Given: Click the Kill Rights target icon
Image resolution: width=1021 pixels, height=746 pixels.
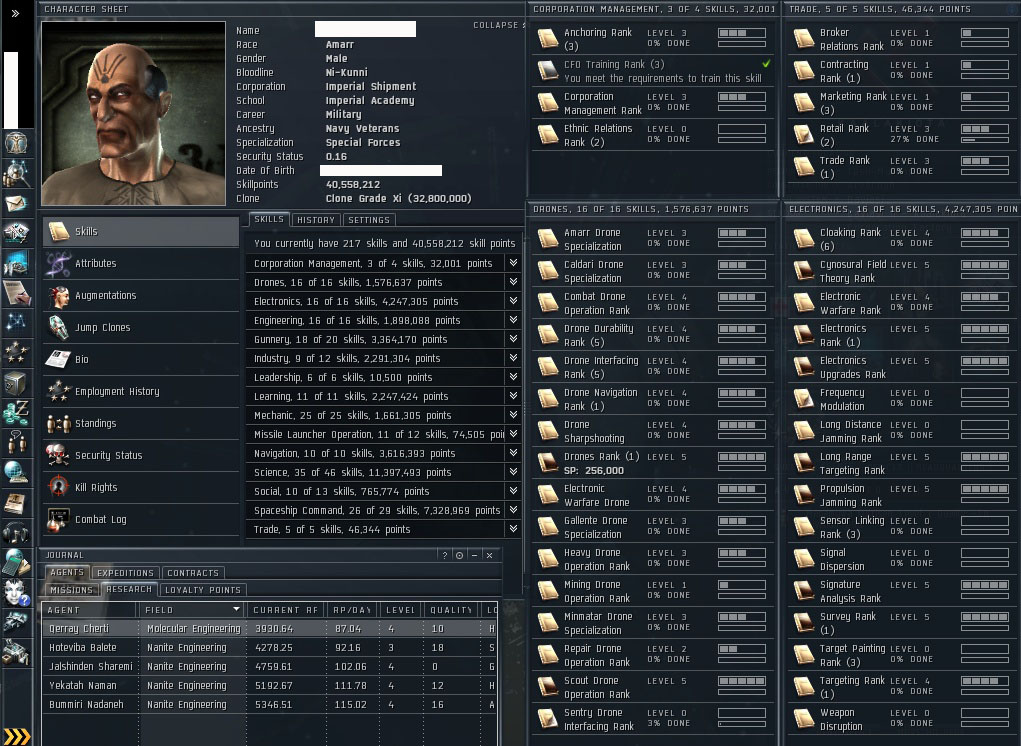Looking at the screenshot, I should point(59,487).
